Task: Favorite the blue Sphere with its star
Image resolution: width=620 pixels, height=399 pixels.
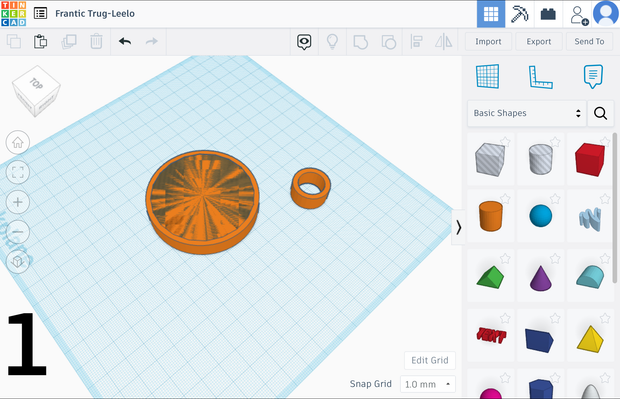Action: pyautogui.click(x=555, y=199)
